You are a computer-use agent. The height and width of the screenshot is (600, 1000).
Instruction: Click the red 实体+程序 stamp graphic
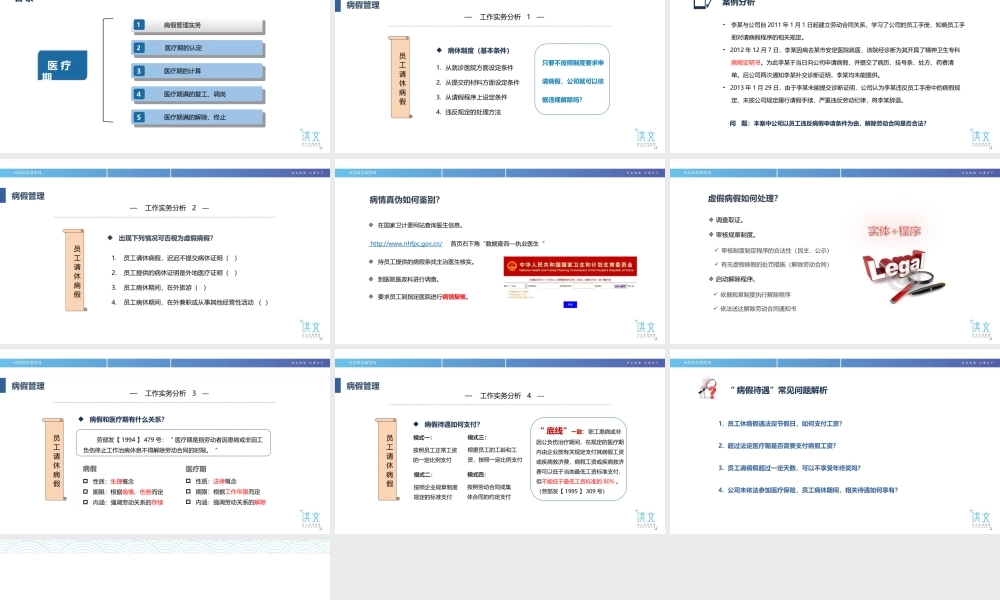[896, 232]
